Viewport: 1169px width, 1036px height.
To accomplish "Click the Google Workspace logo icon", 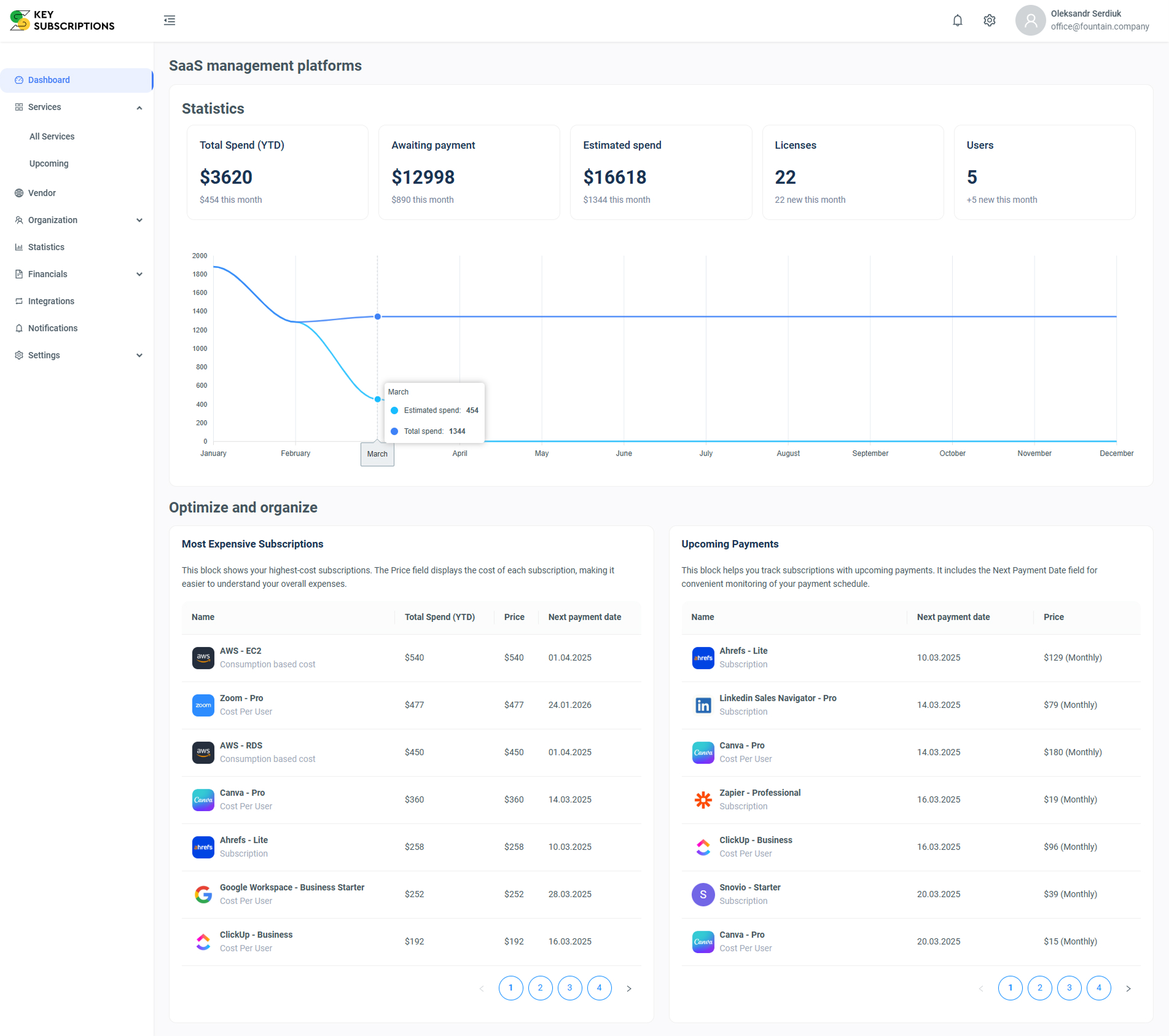I will [x=203, y=894].
